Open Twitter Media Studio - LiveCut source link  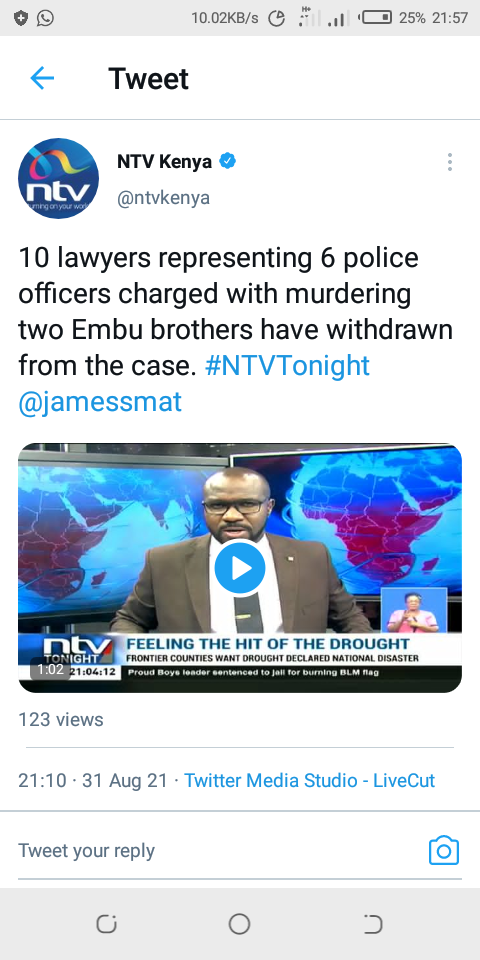[x=309, y=781]
